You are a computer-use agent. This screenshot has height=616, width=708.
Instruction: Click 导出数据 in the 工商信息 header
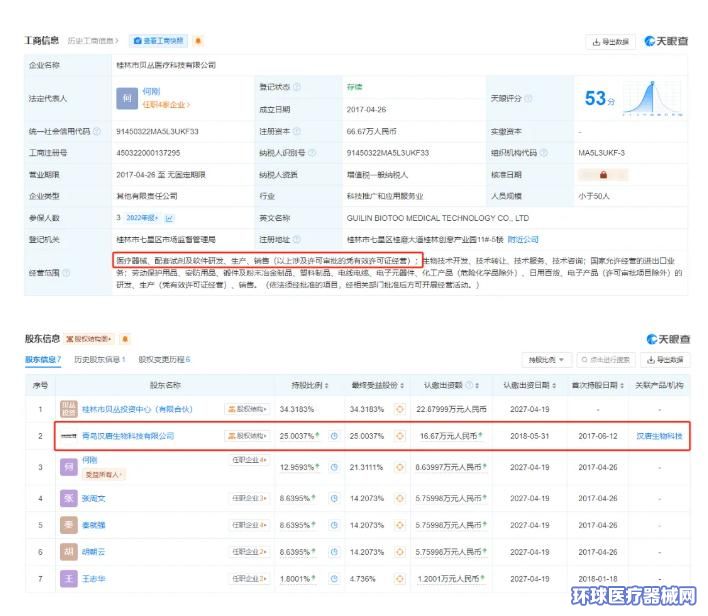coord(610,42)
